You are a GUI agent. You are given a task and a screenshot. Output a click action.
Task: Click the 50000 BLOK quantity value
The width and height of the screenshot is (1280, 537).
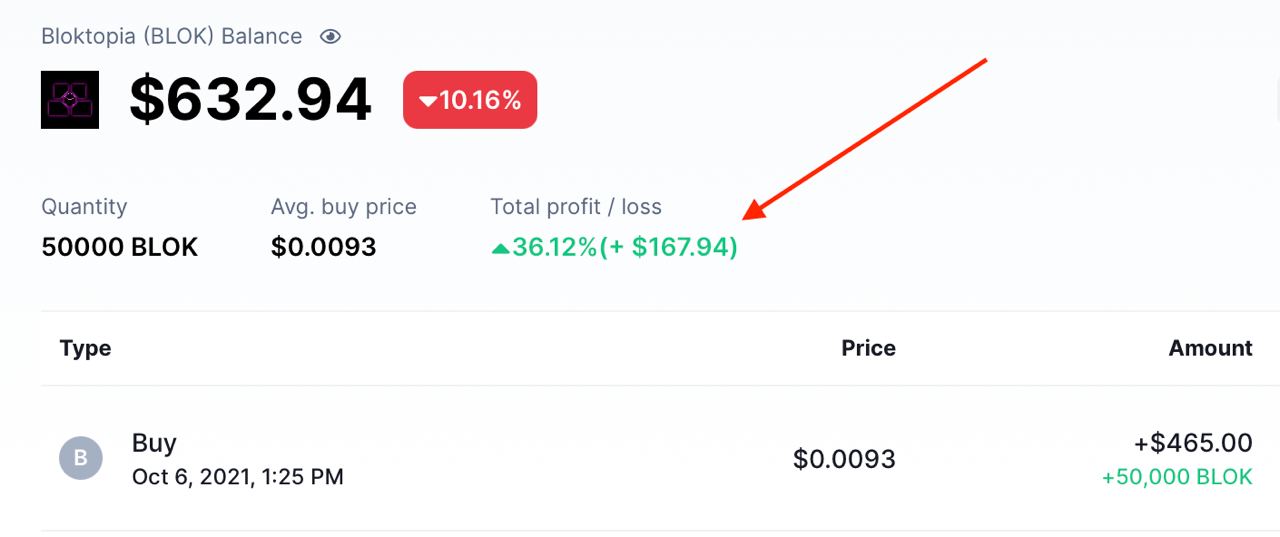pyautogui.click(x=120, y=247)
